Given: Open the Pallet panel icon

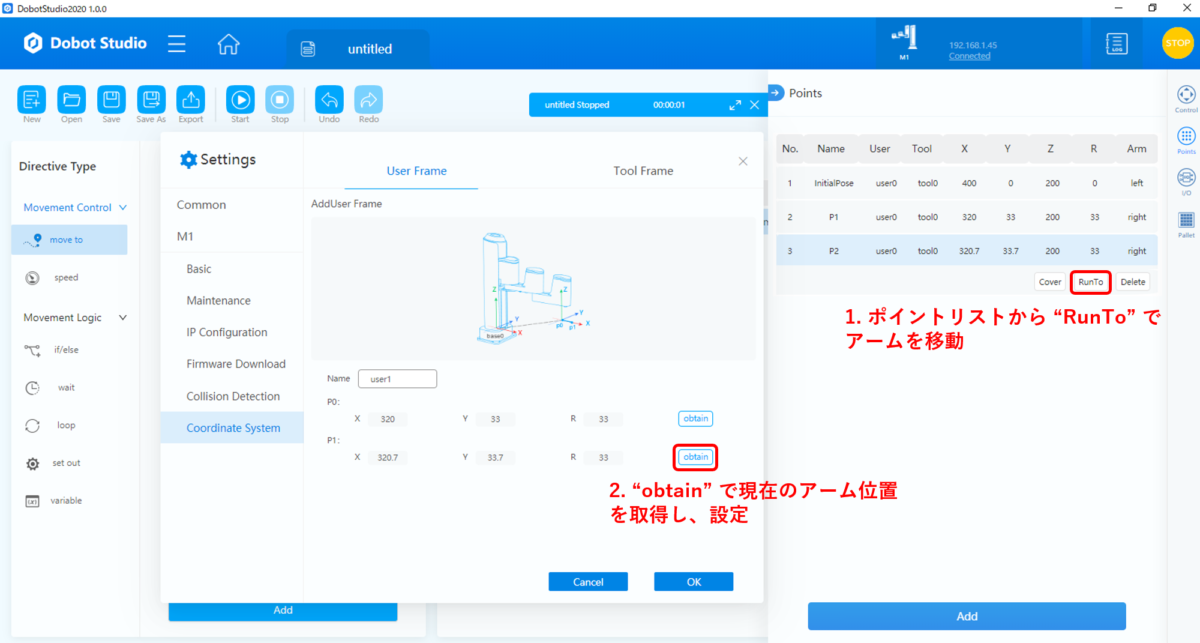Looking at the screenshot, I should click(x=1185, y=219).
